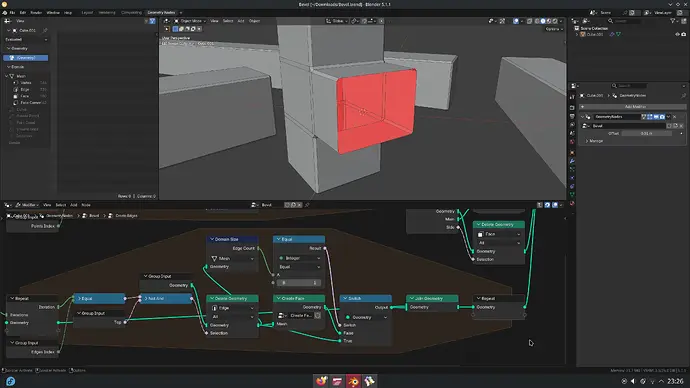Click the Bevel node group name field
690x388 pixels.
(628, 126)
